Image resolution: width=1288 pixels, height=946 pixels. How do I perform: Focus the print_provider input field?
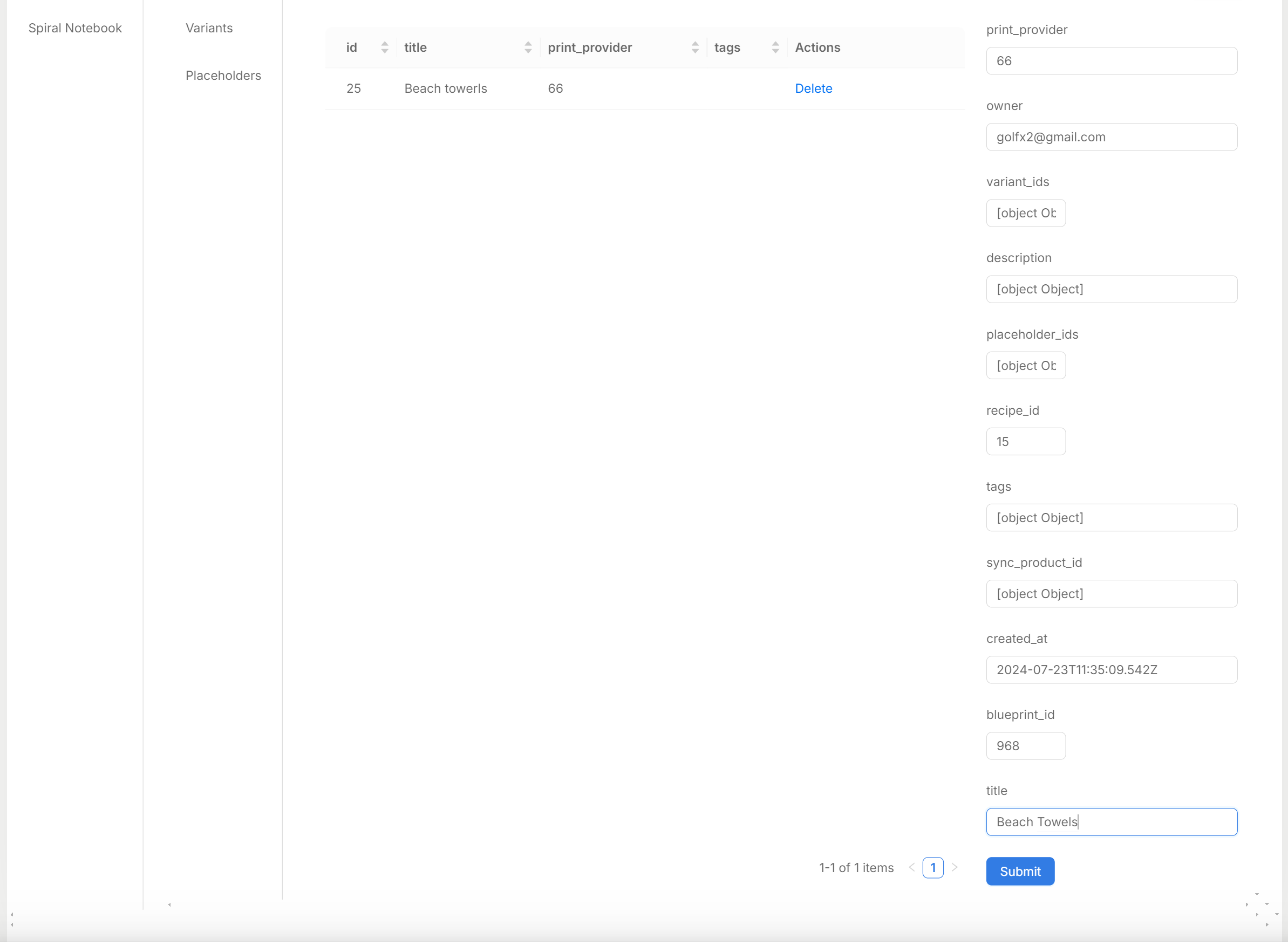(1112, 61)
